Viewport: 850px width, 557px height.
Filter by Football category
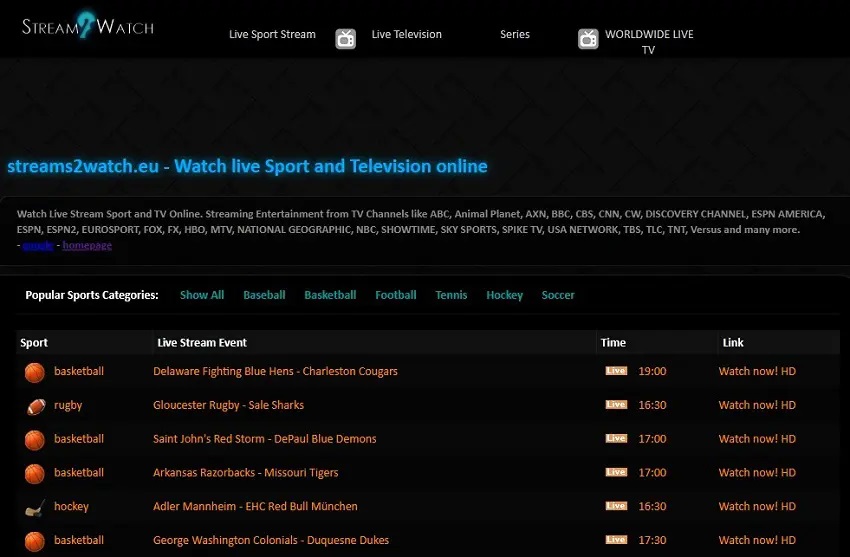coord(396,295)
